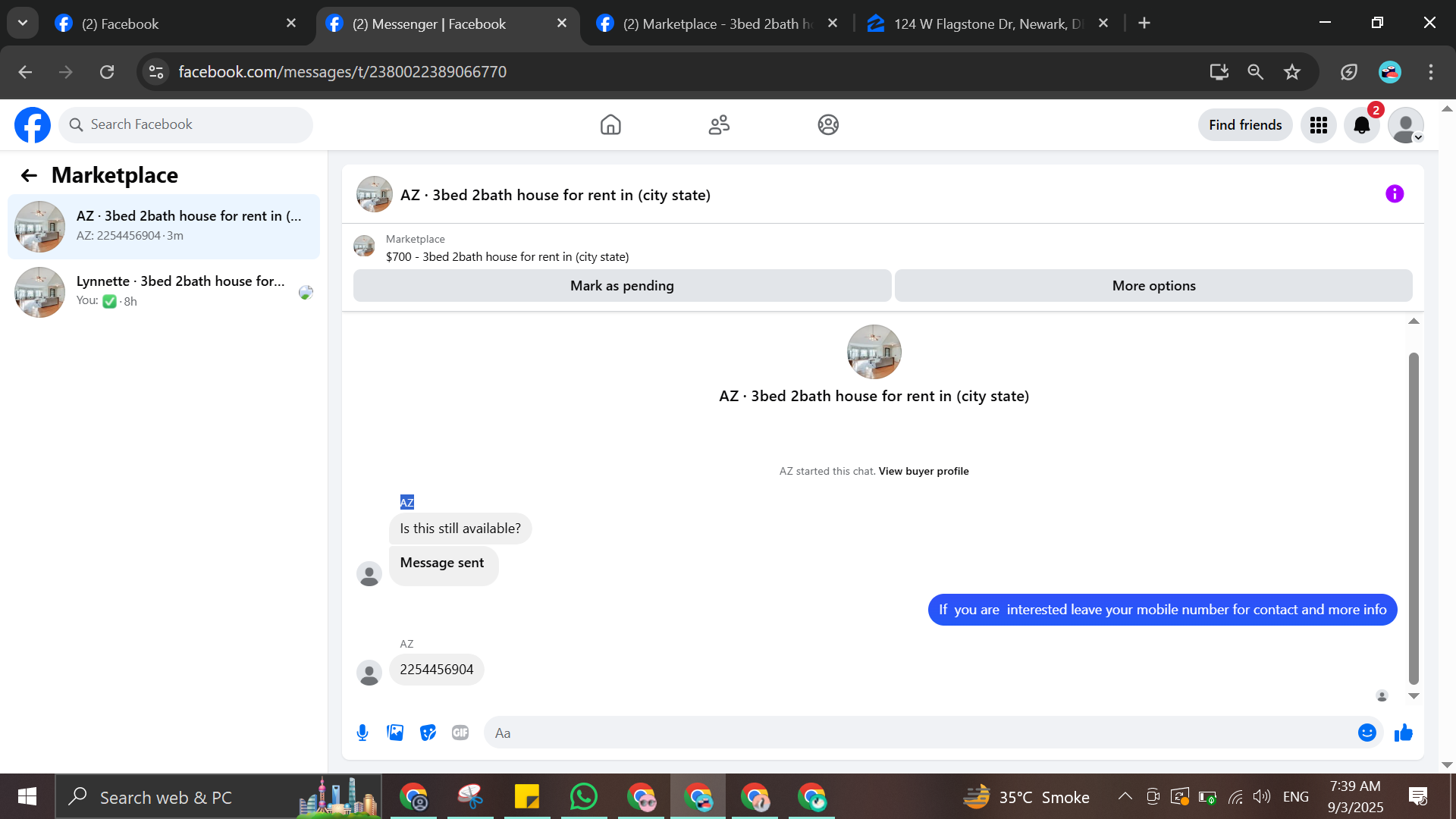Open a new browser tab

pyautogui.click(x=1144, y=24)
